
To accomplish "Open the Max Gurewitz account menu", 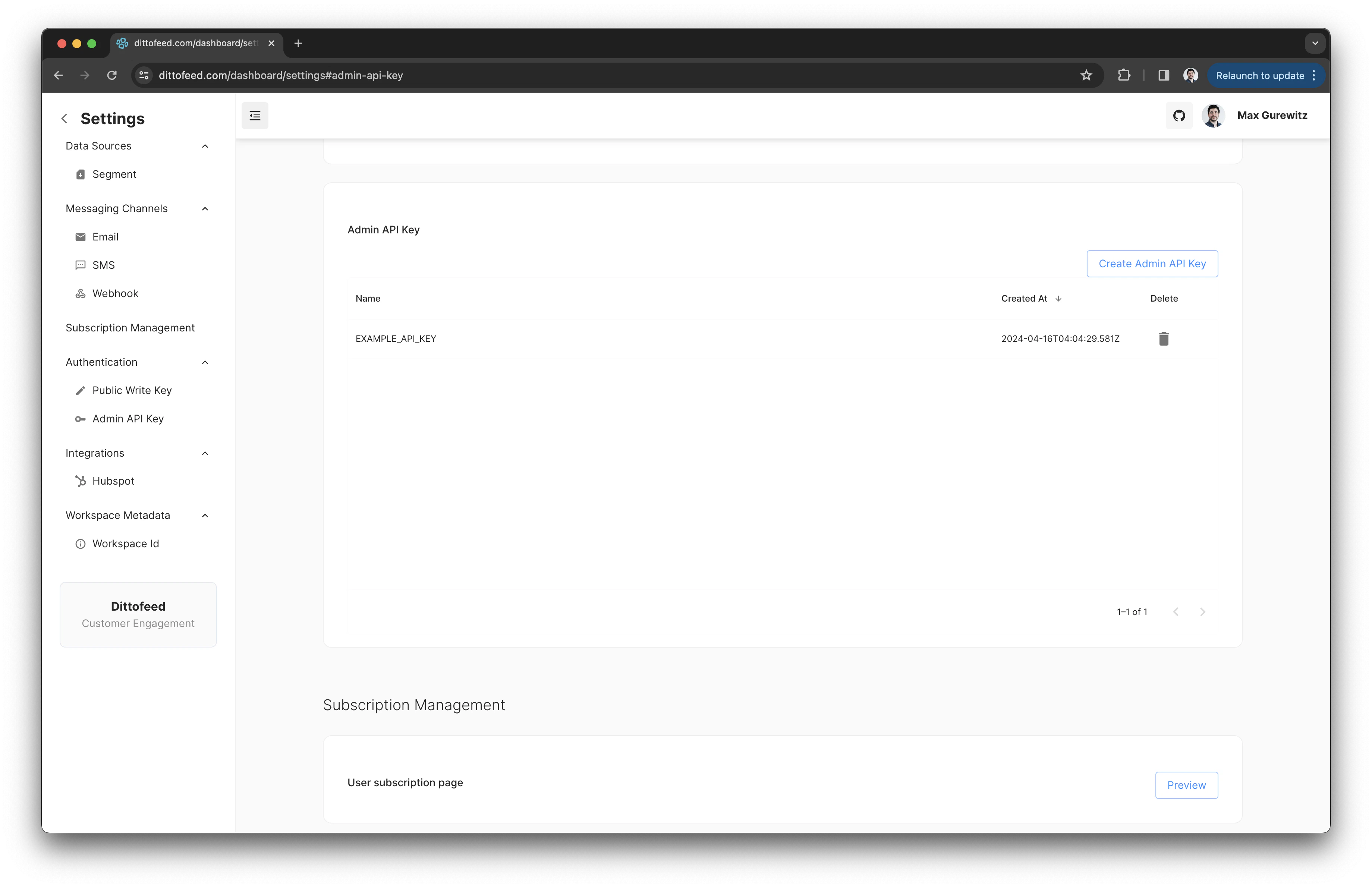I will 1271,115.
